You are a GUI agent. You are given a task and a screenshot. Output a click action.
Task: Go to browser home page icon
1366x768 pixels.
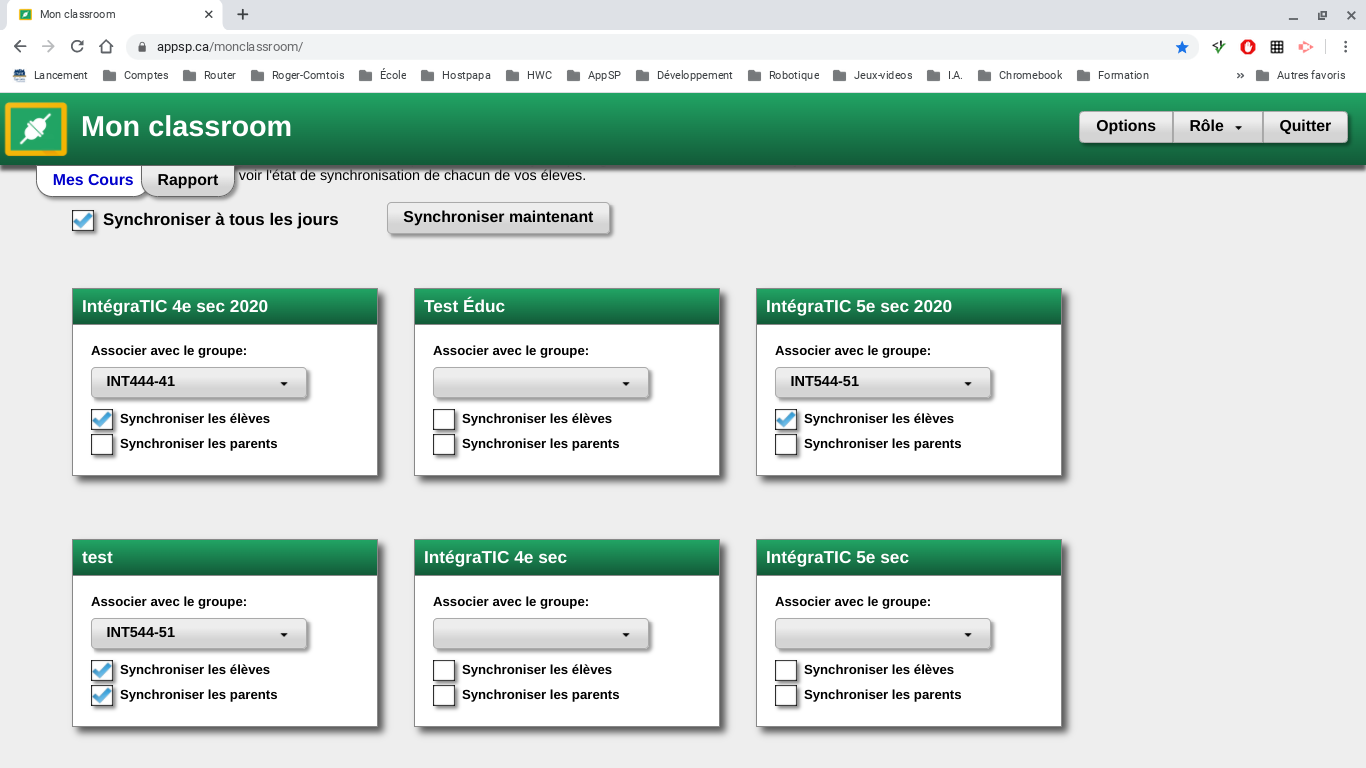pos(106,47)
